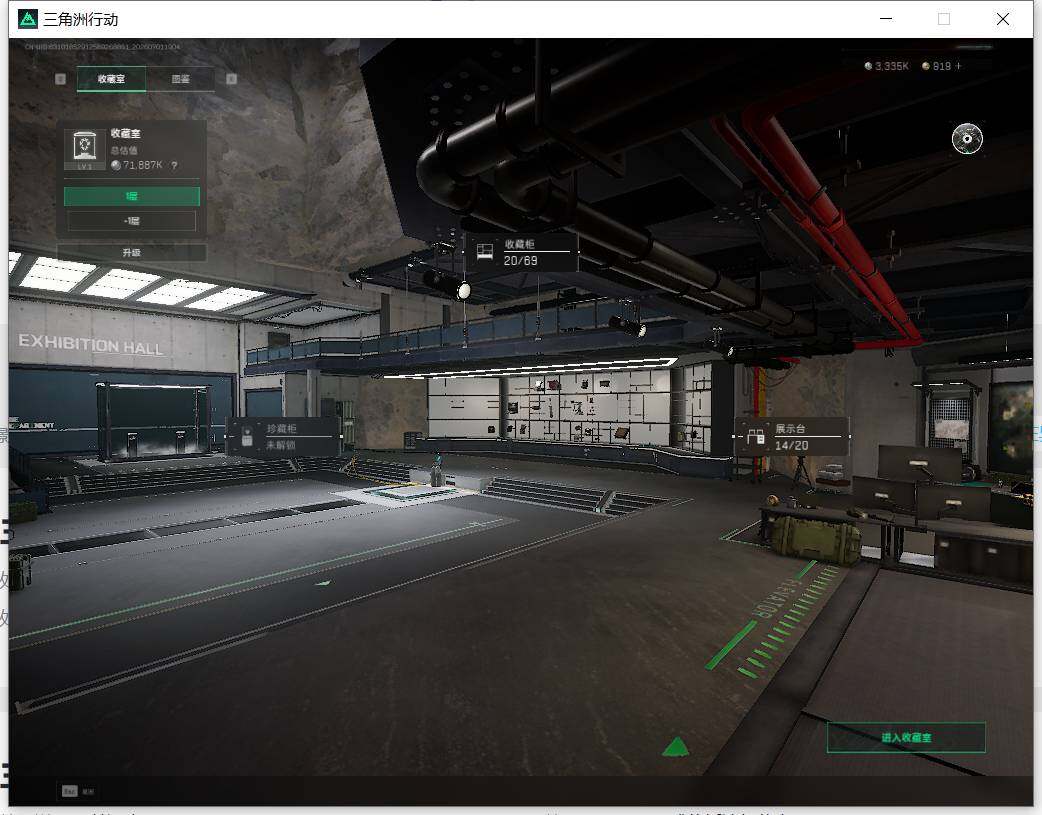This screenshot has height=815, width=1042.
Task: Switch to the 图鉴 tab
Action: click(x=181, y=79)
